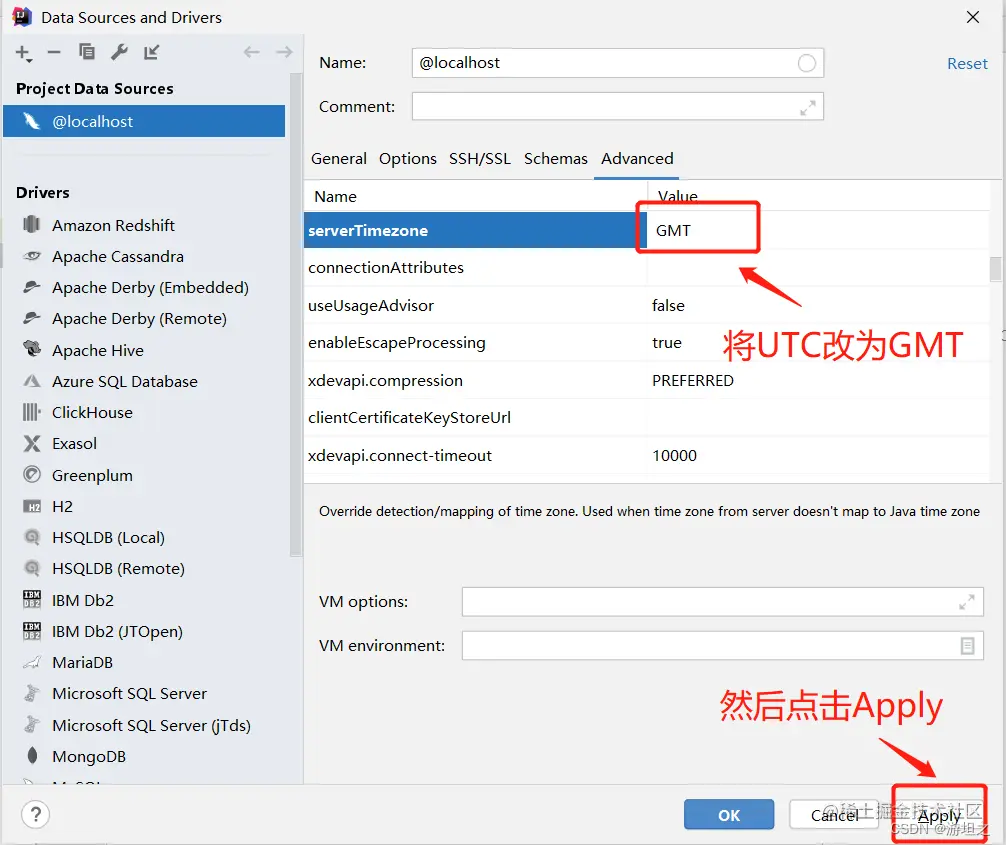Switch to the Advanced tab
1006x845 pixels.
[x=637, y=158]
